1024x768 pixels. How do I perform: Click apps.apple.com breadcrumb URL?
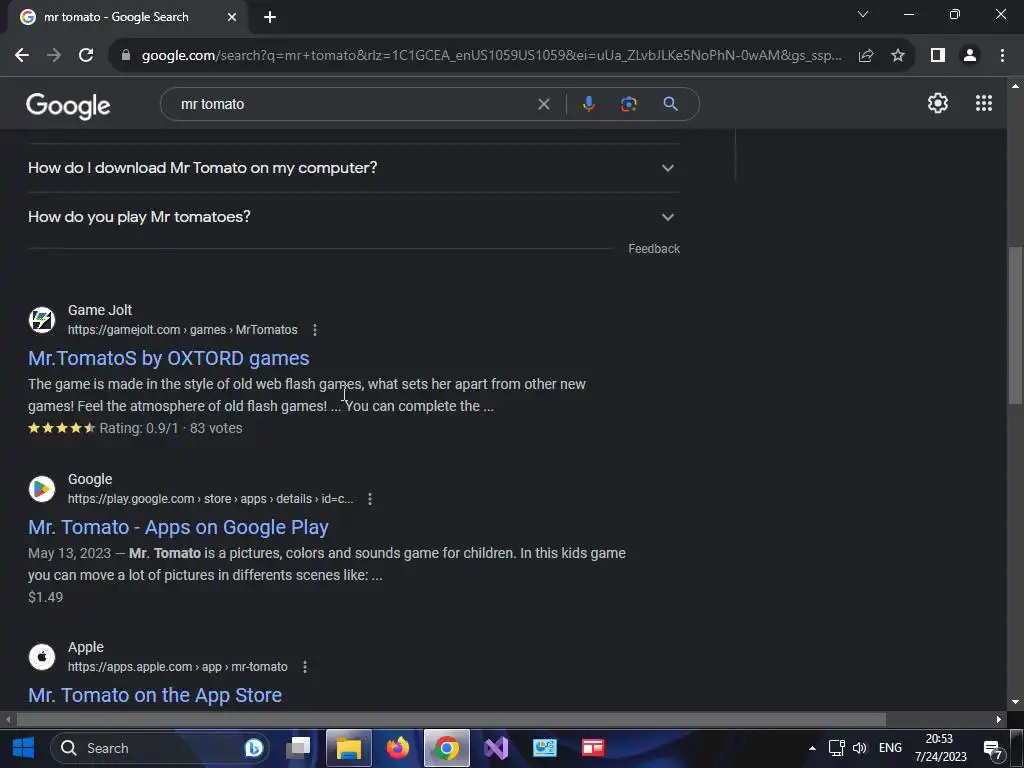[178, 667]
